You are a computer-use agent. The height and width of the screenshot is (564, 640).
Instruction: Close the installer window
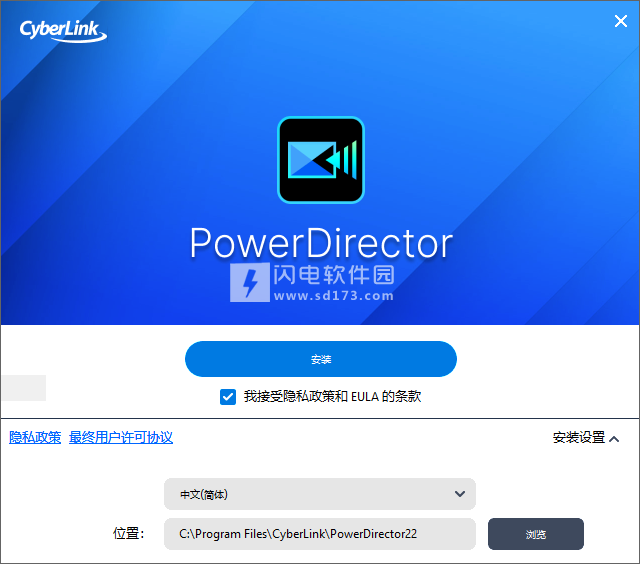tap(620, 21)
